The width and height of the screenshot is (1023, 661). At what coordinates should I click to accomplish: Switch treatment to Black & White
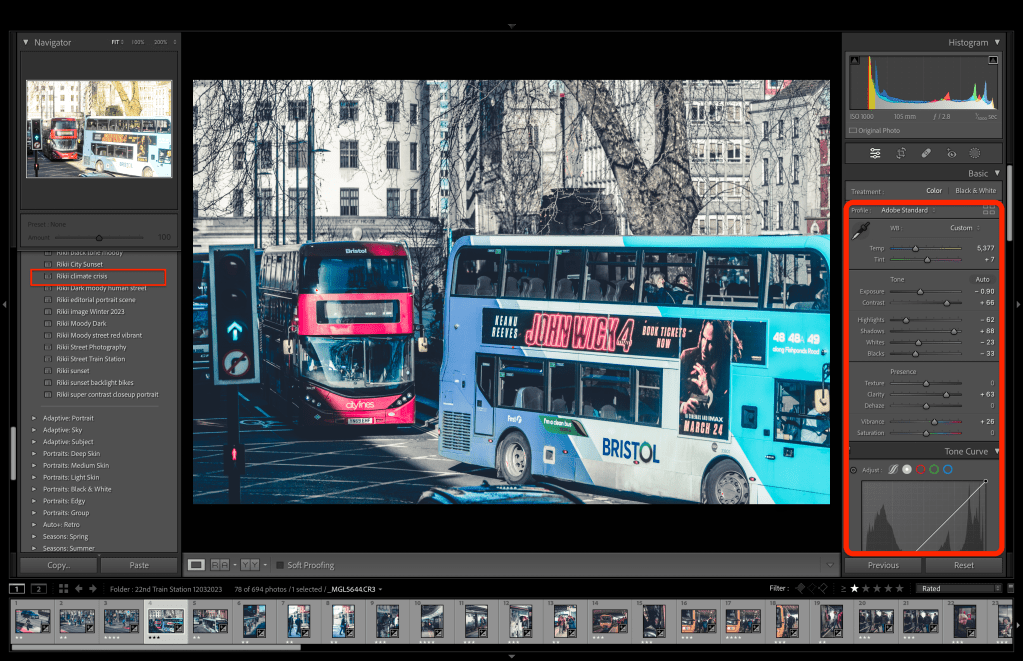pyautogui.click(x=975, y=191)
